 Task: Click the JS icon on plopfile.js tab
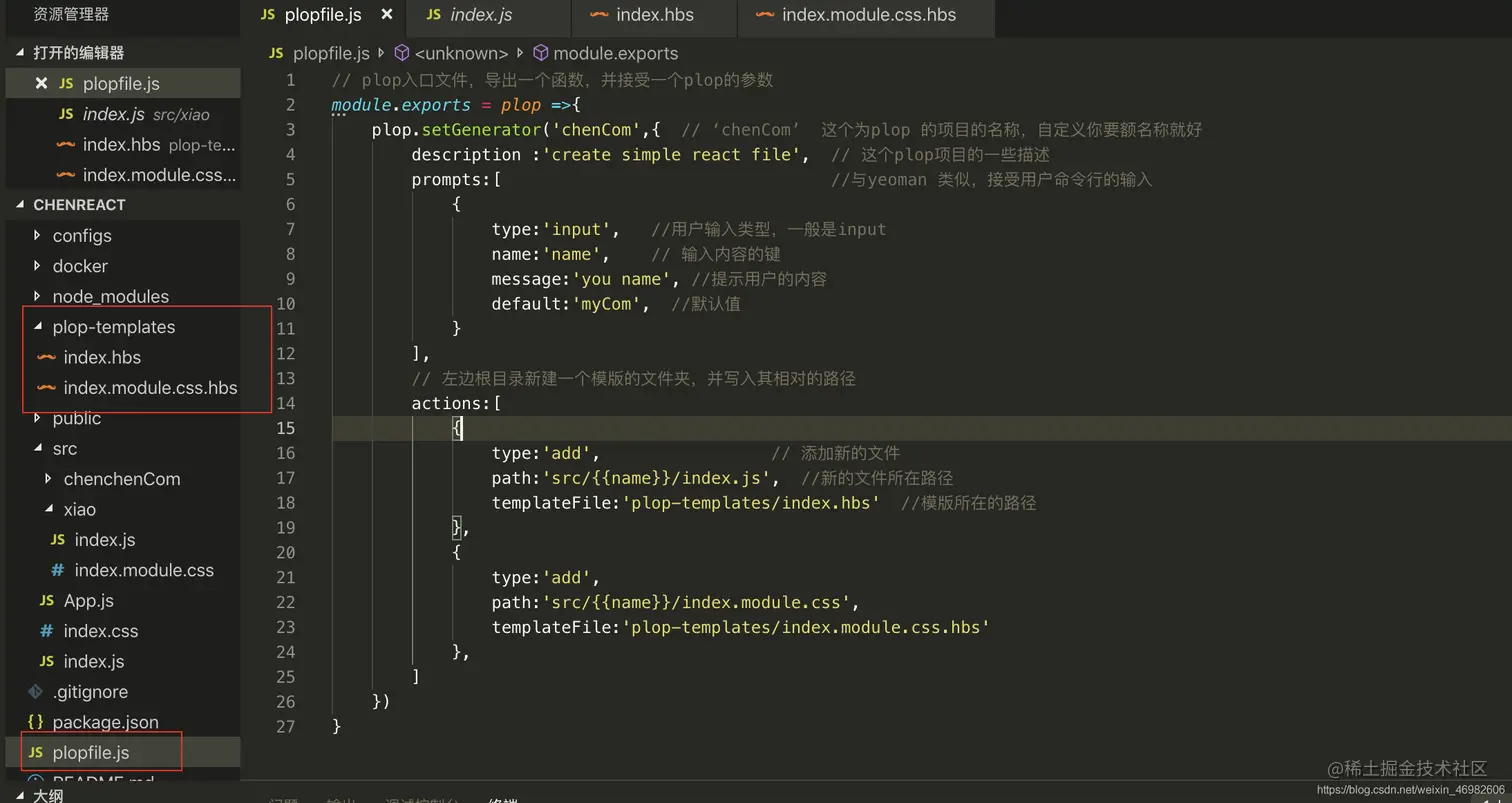267,15
